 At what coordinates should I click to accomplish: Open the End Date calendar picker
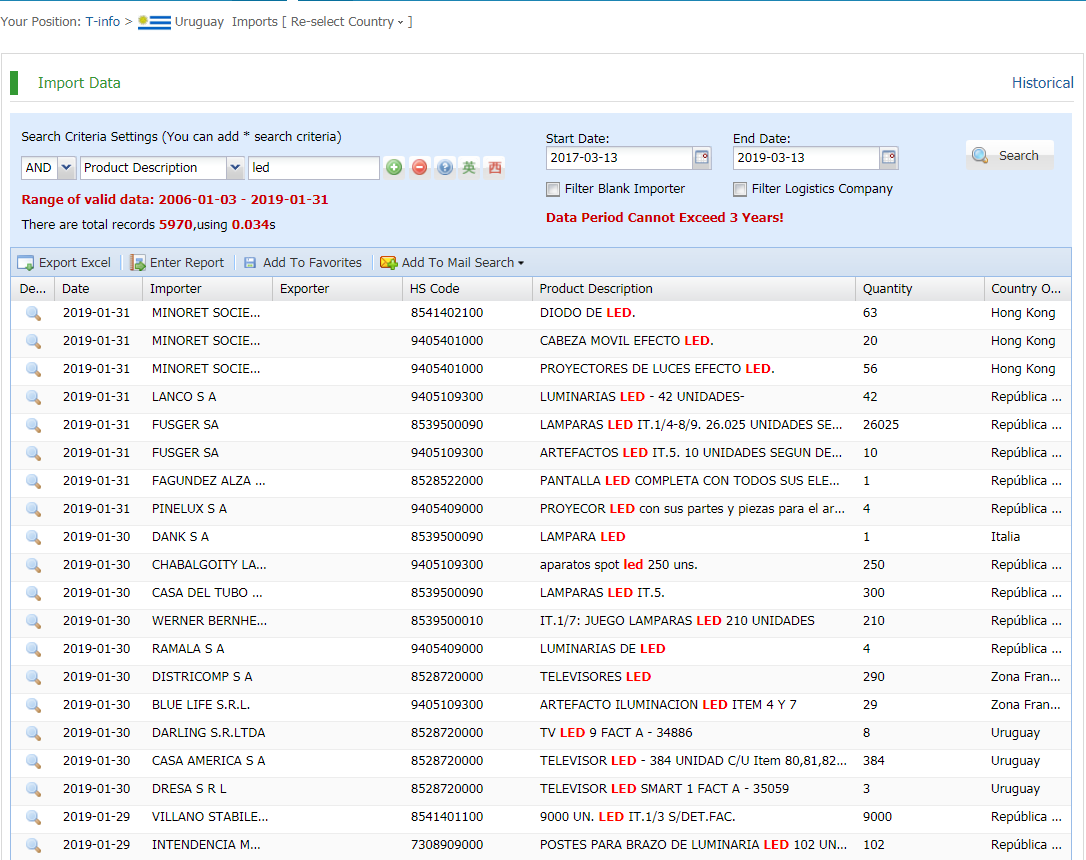click(888, 158)
